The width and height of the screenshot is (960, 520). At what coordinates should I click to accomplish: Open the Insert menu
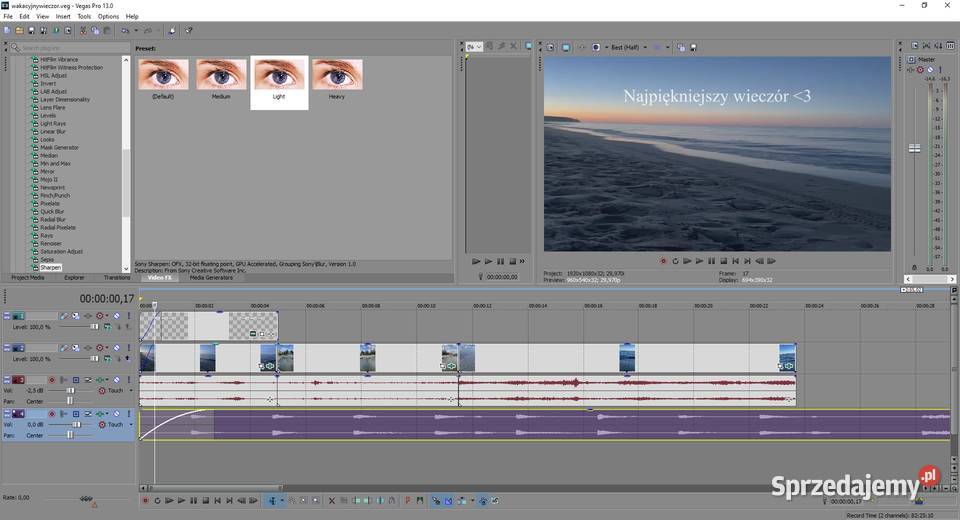click(63, 17)
